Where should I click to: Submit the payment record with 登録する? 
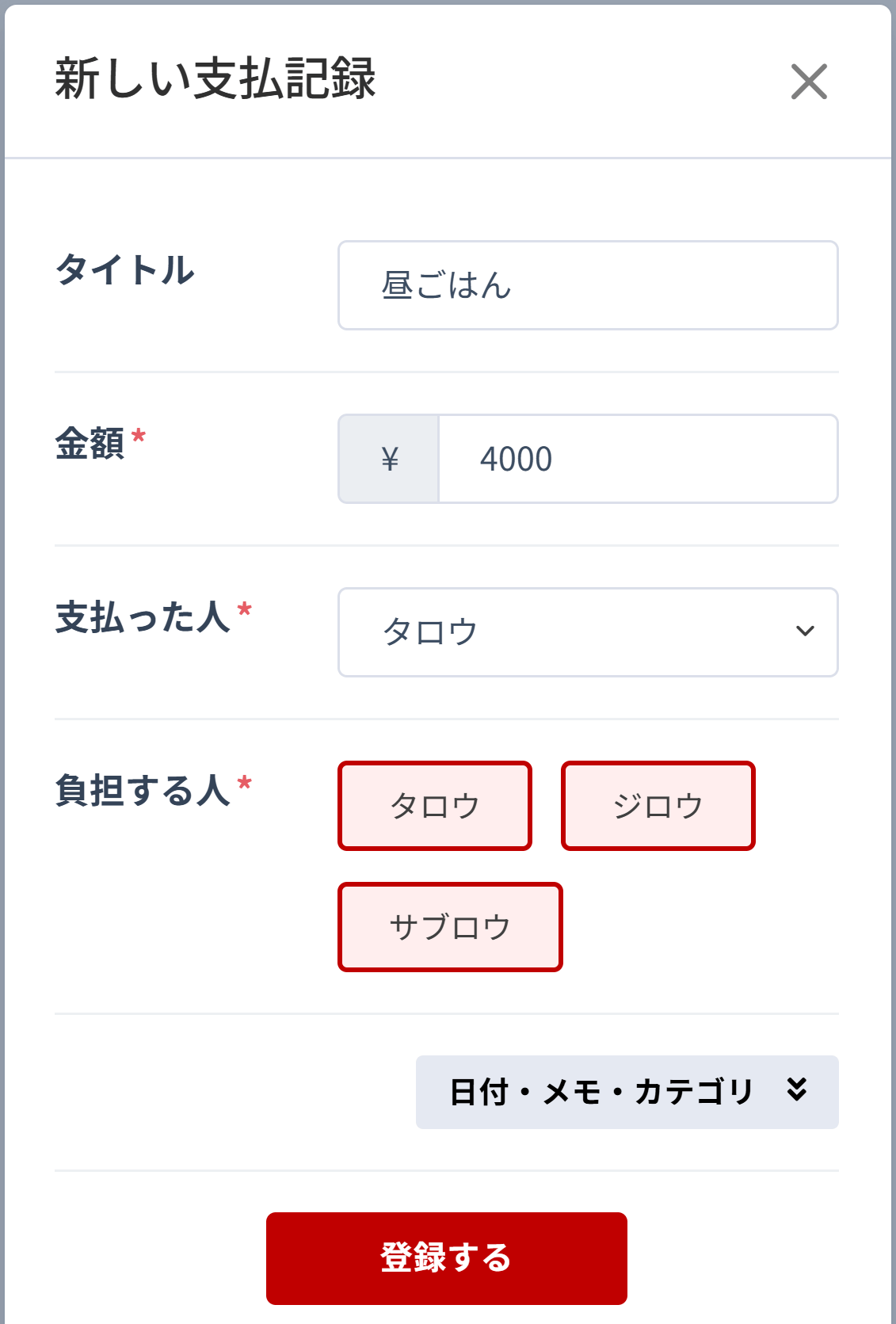click(x=446, y=1257)
